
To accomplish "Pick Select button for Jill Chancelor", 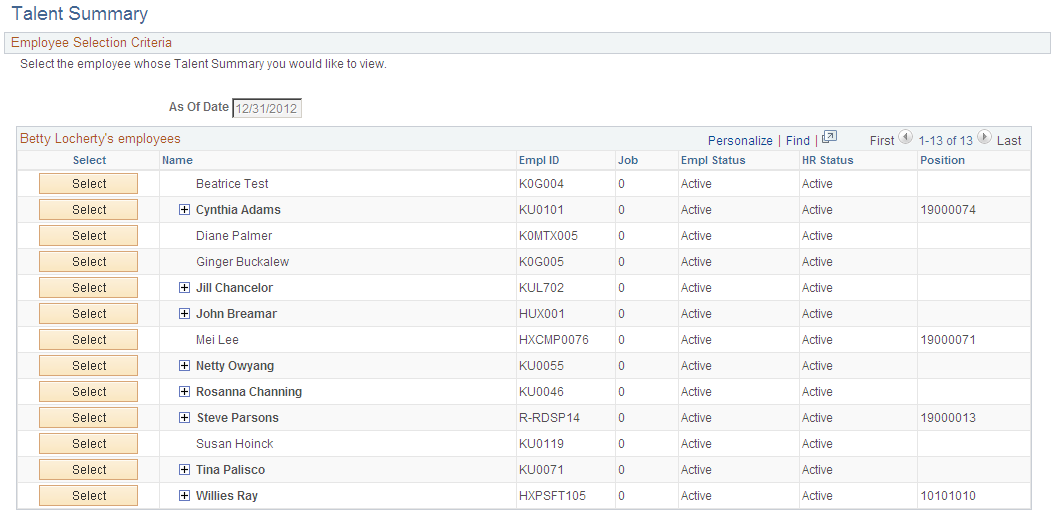I will 89,288.
